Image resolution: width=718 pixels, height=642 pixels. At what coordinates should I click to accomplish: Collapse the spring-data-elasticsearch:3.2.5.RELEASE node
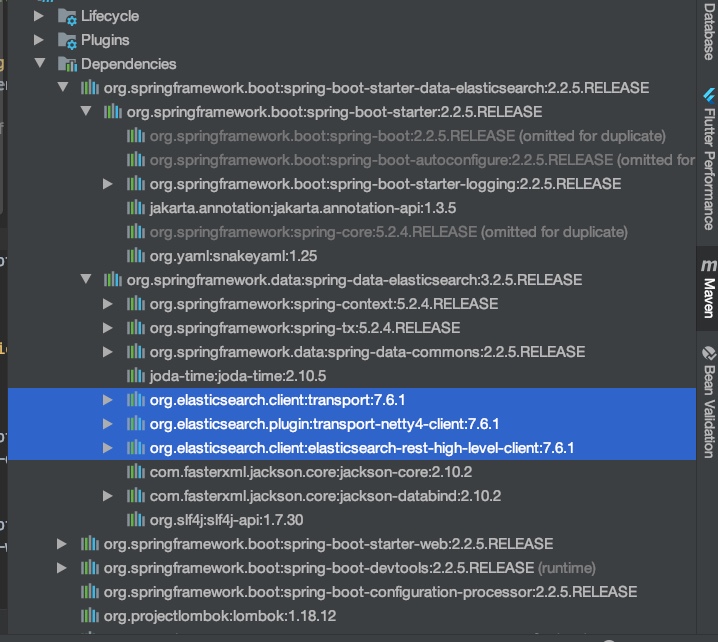[x=86, y=280]
